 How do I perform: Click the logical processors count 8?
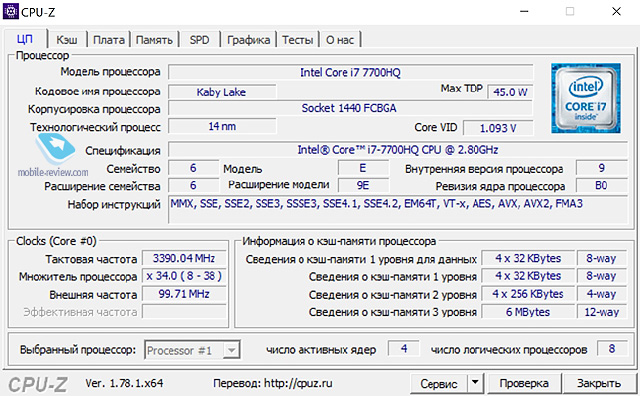612,349
